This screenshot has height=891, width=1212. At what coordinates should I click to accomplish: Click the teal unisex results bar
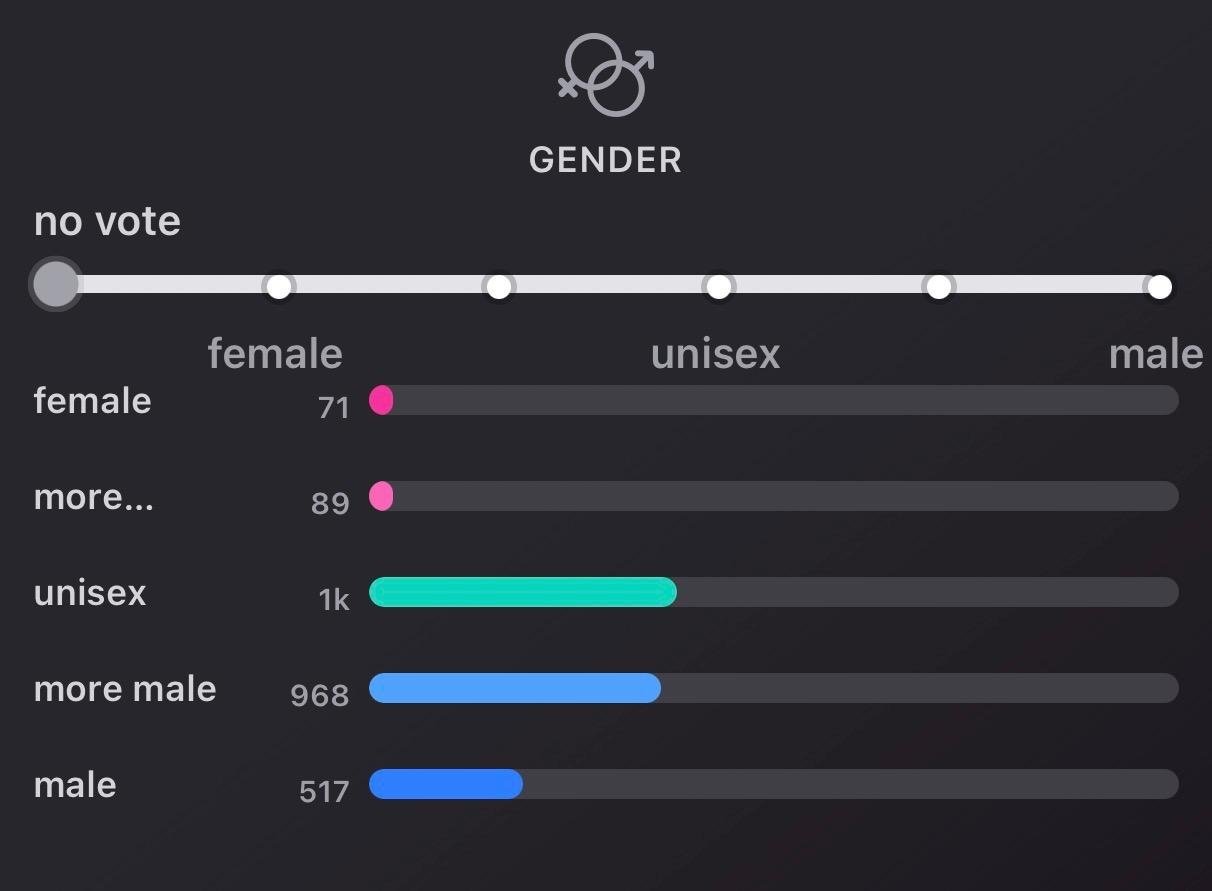[522, 592]
